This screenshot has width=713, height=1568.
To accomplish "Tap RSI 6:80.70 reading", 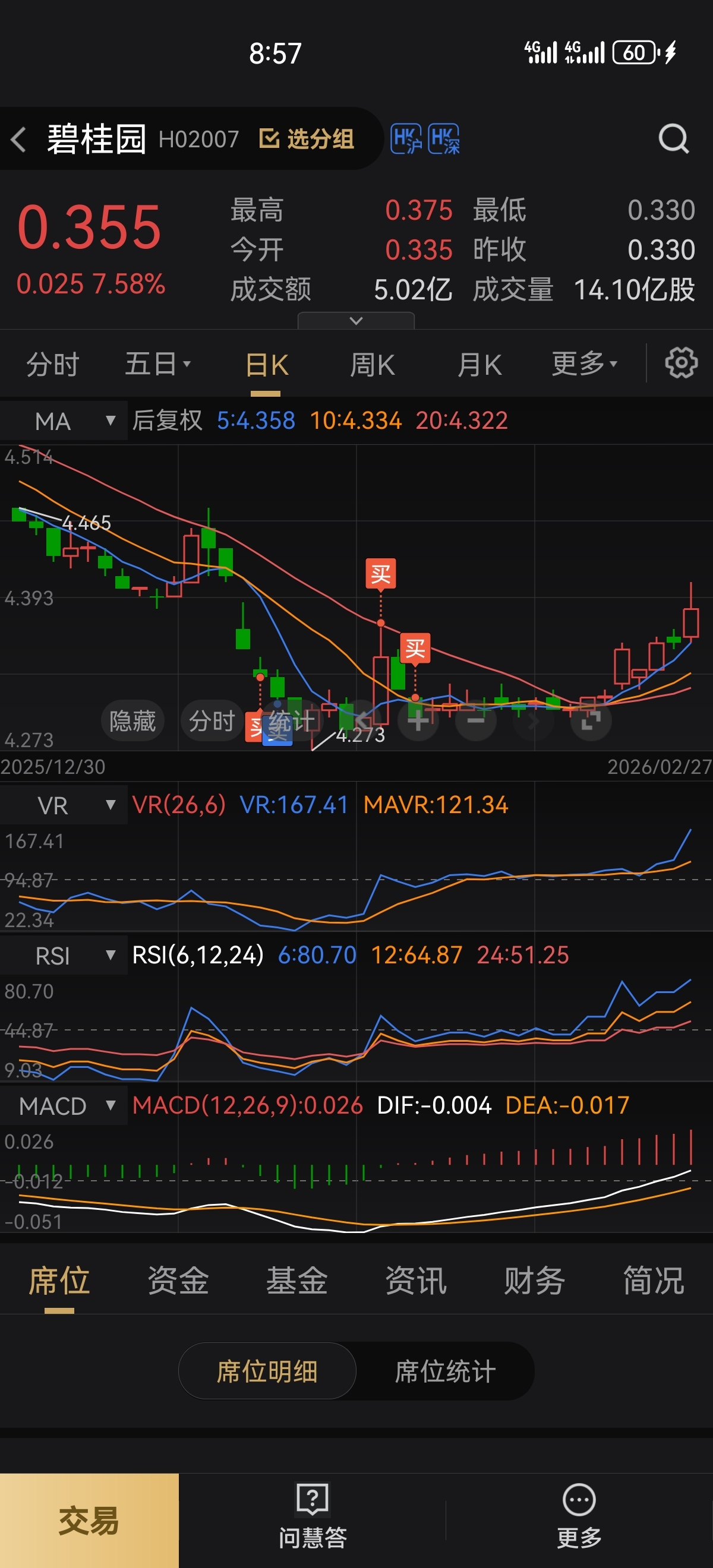I will (x=317, y=955).
